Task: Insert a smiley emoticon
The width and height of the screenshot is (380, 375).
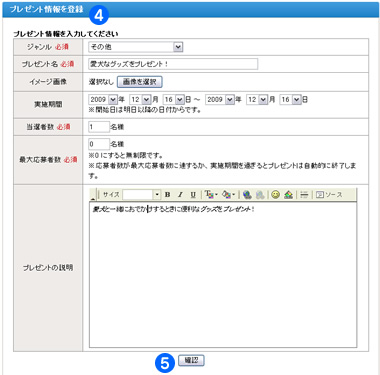Action: [x=275, y=195]
